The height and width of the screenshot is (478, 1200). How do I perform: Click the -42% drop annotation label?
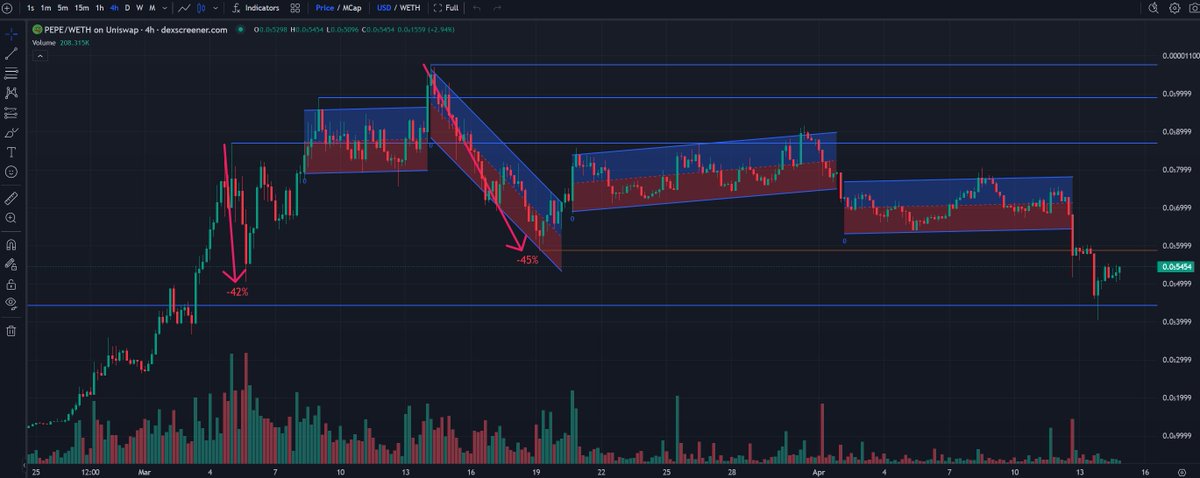click(x=237, y=292)
